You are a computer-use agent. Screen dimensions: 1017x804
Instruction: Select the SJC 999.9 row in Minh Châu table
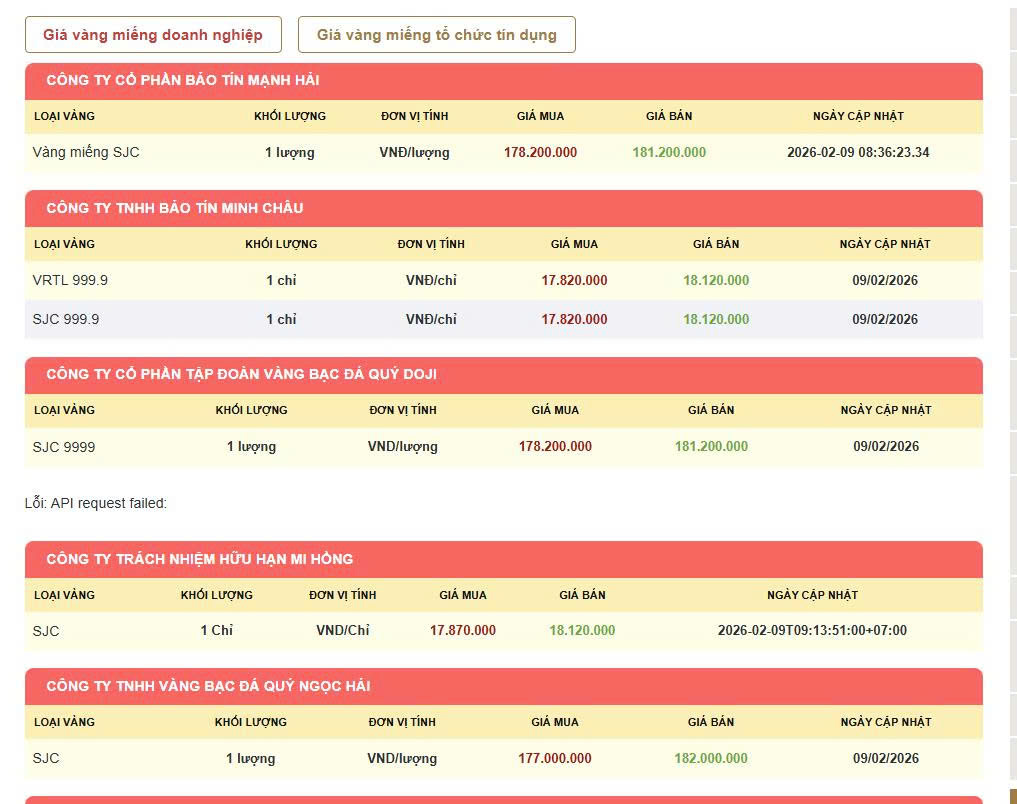point(66,319)
